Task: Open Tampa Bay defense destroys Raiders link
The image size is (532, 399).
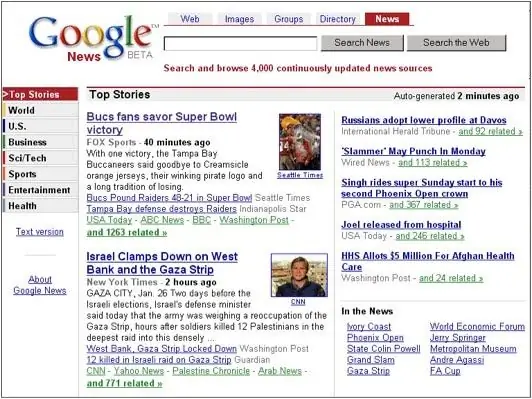Action: click(x=162, y=209)
